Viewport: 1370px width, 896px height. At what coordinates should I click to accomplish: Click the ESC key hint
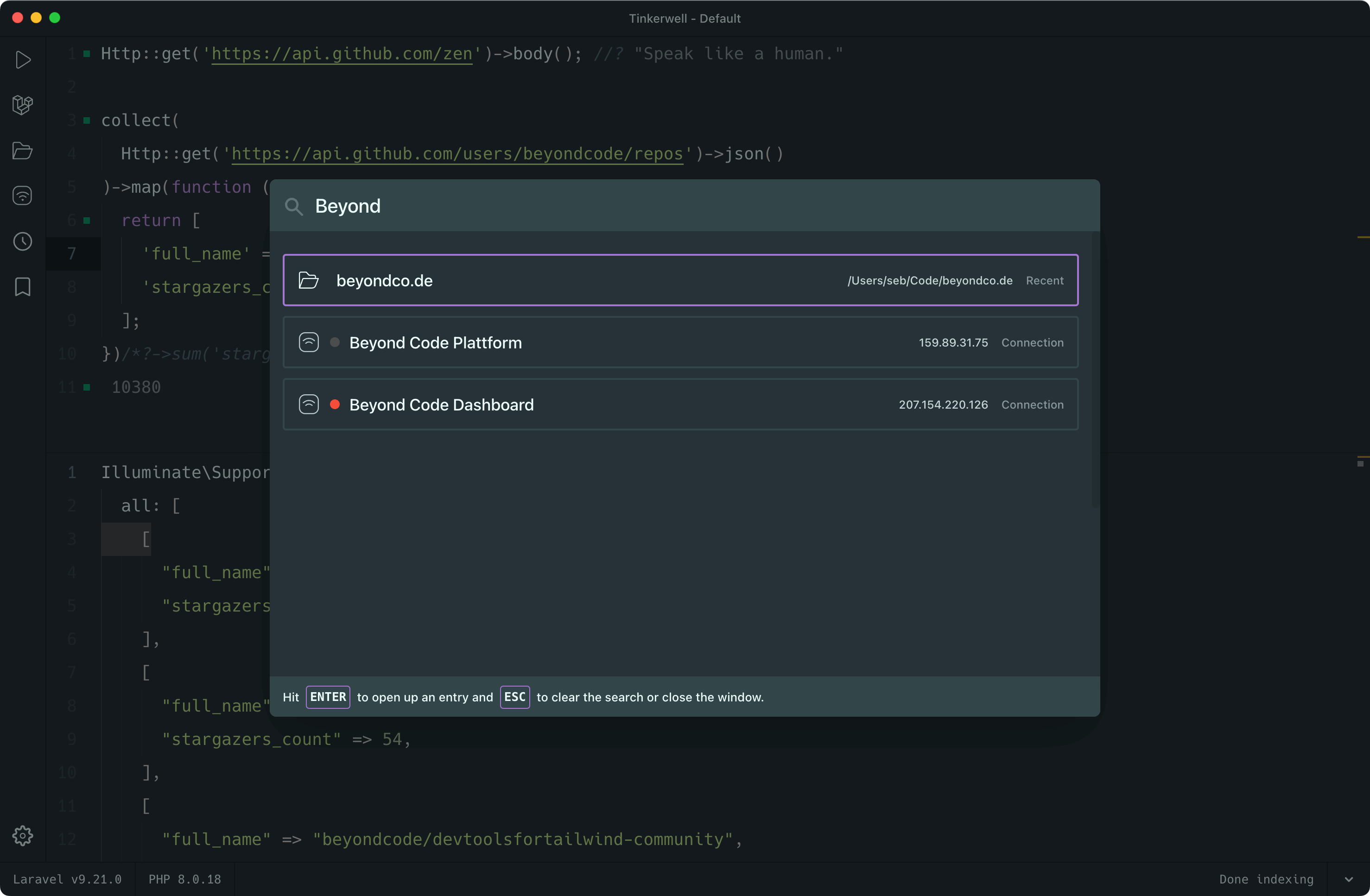[514, 697]
